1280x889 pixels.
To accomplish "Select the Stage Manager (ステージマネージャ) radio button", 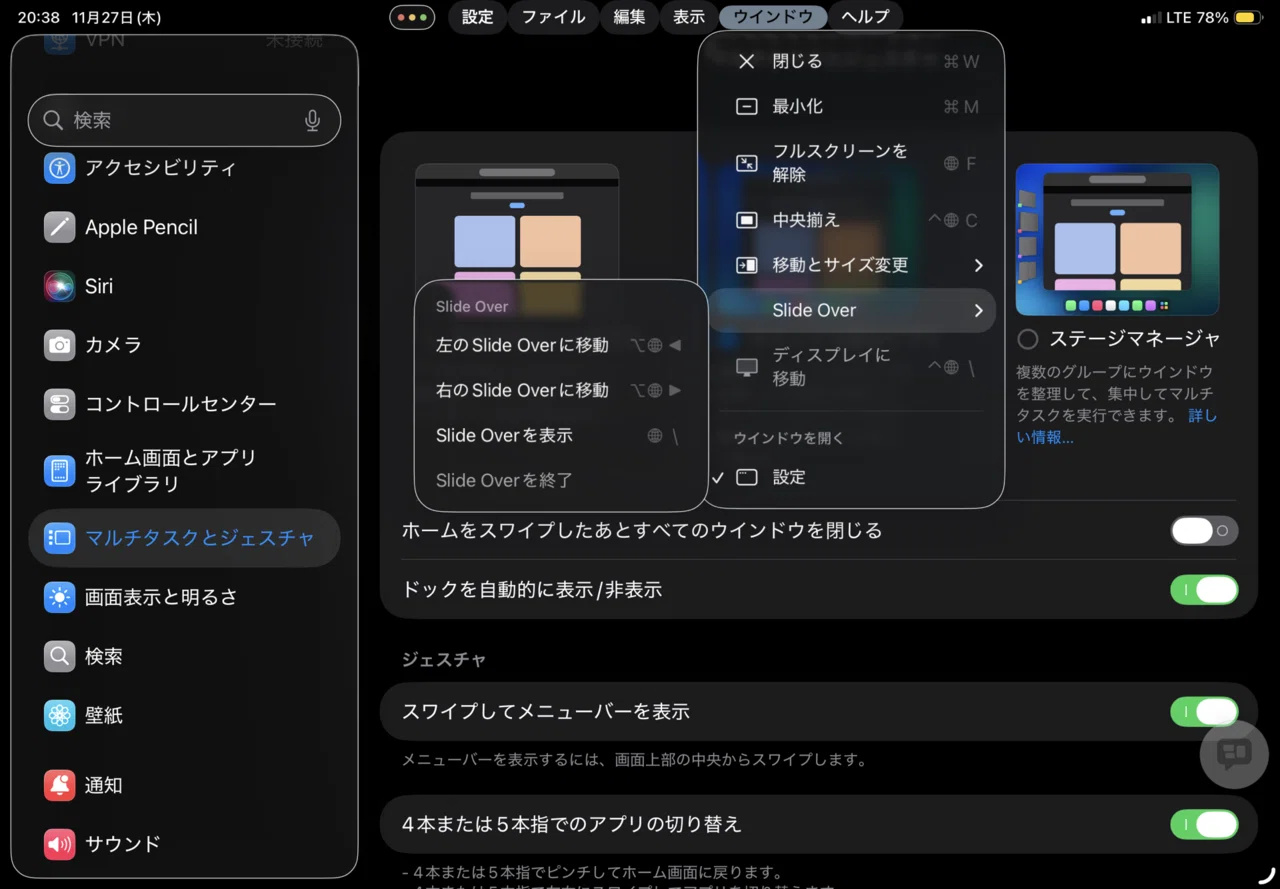I will point(1027,339).
